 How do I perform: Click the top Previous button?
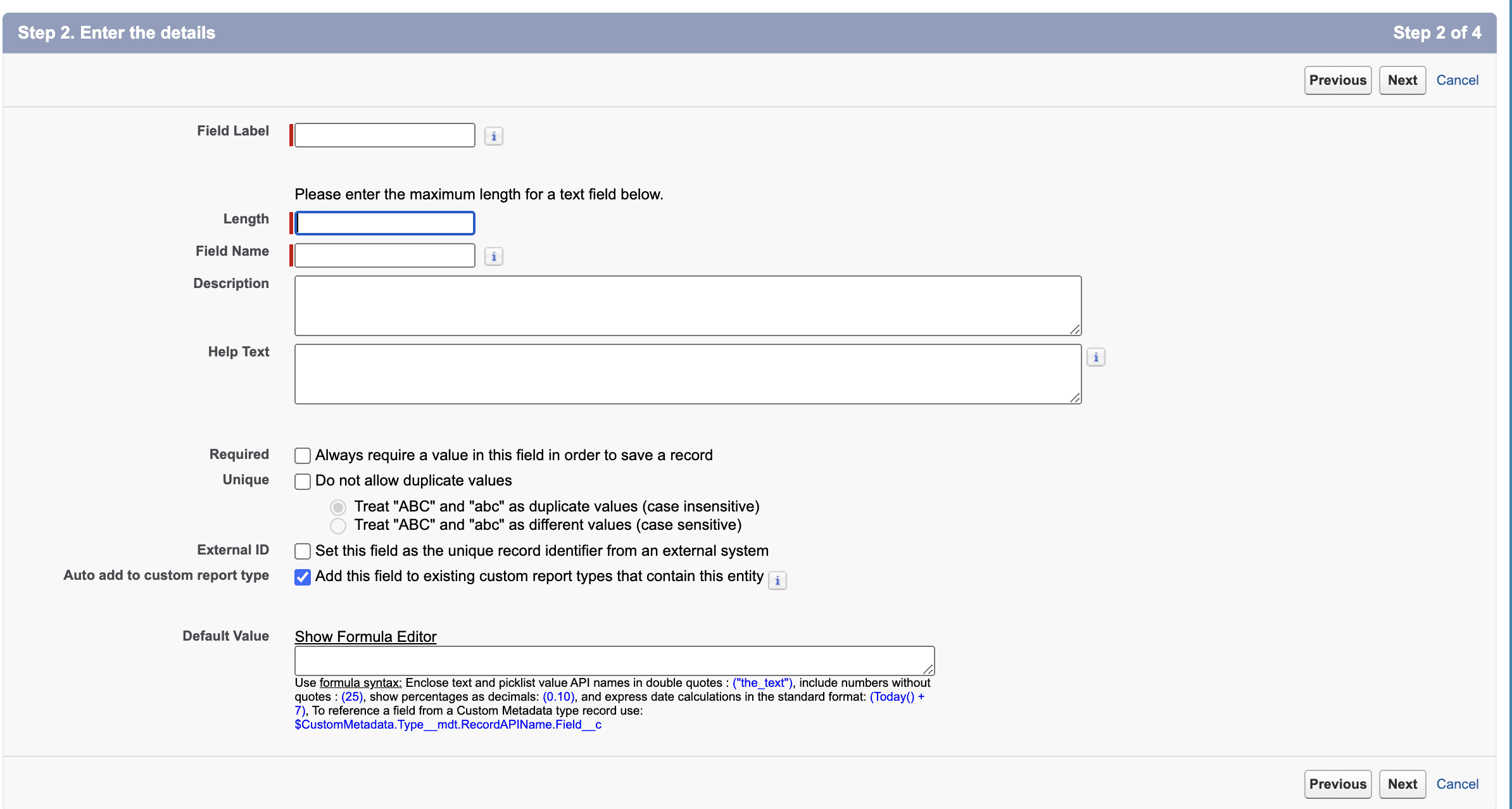coord(1338,80)
